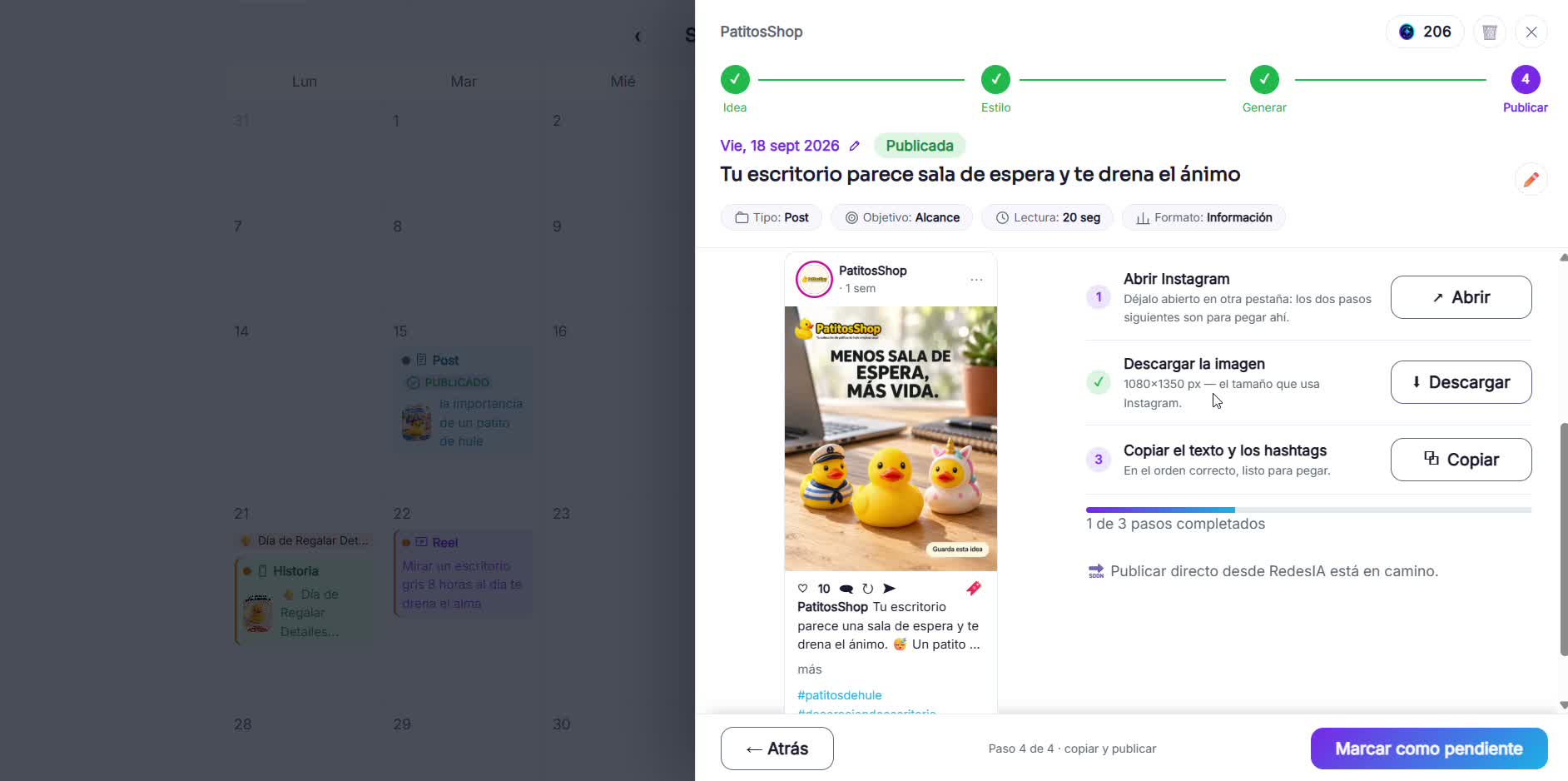Image resolution: width=1568 pixels, height=781 pixels.
Task: Edit the date with pencil icon
Action: pos(854,146)
